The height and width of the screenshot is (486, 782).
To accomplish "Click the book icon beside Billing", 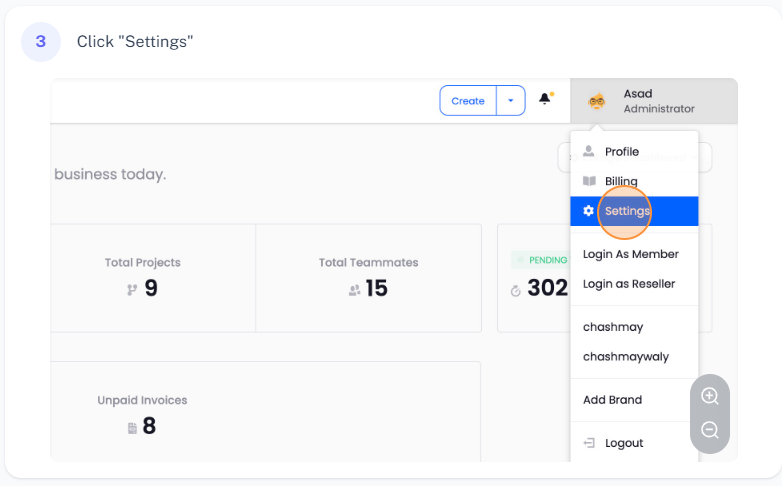I will 589,181.
